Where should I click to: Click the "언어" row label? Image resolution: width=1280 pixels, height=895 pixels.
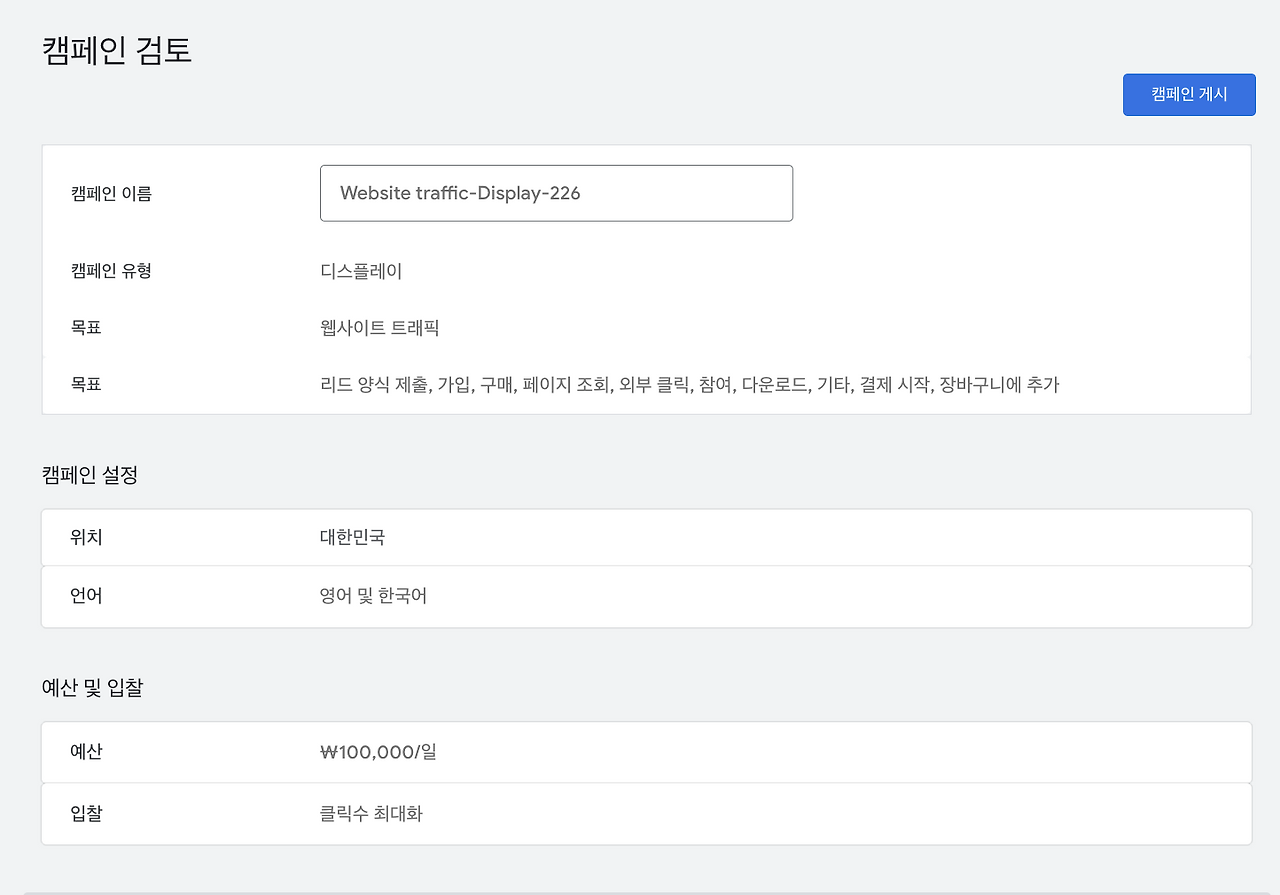coord(86,595)
